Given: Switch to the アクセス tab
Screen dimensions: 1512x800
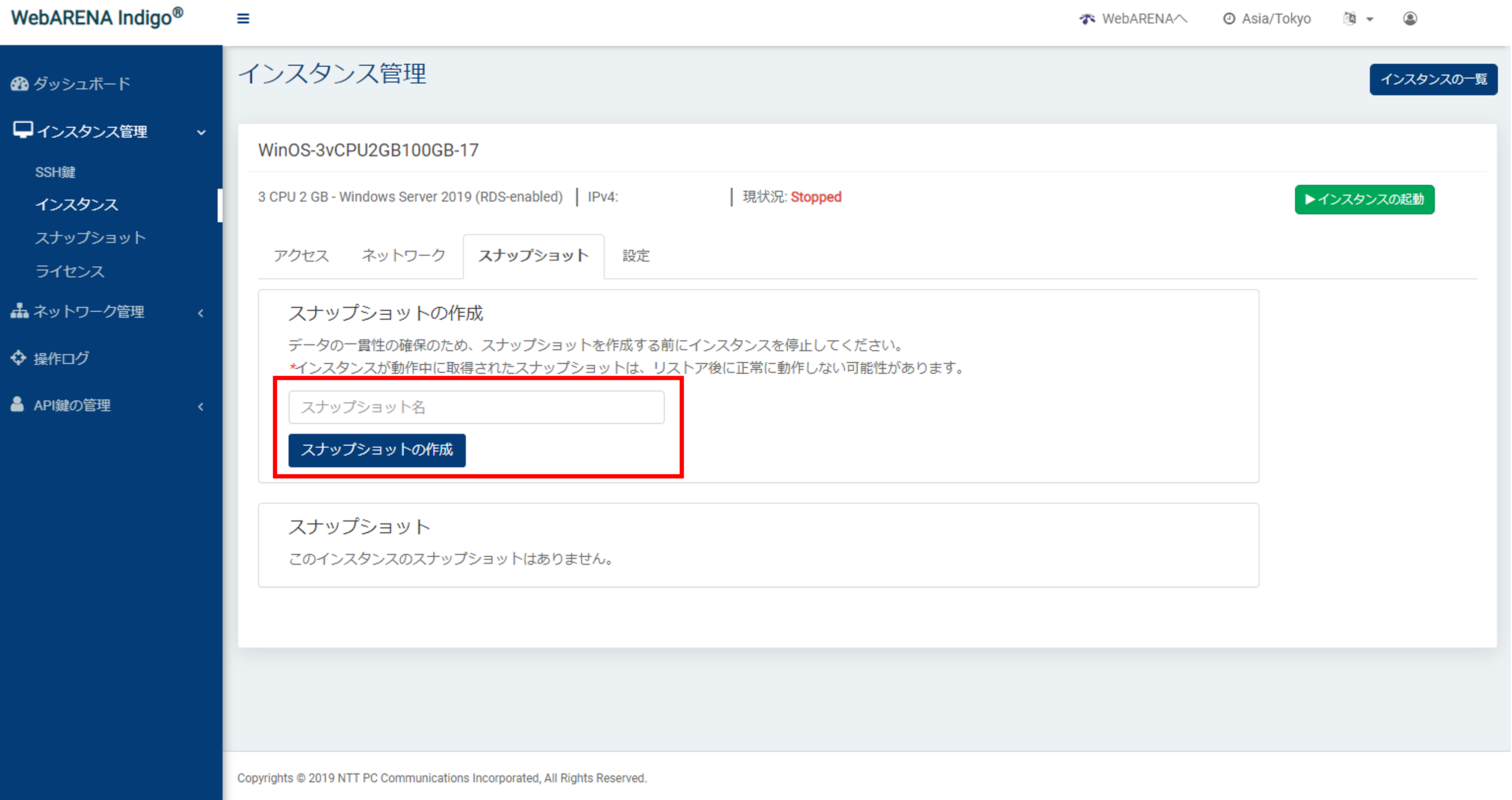Looking at the screenshot, I should 301,256.
